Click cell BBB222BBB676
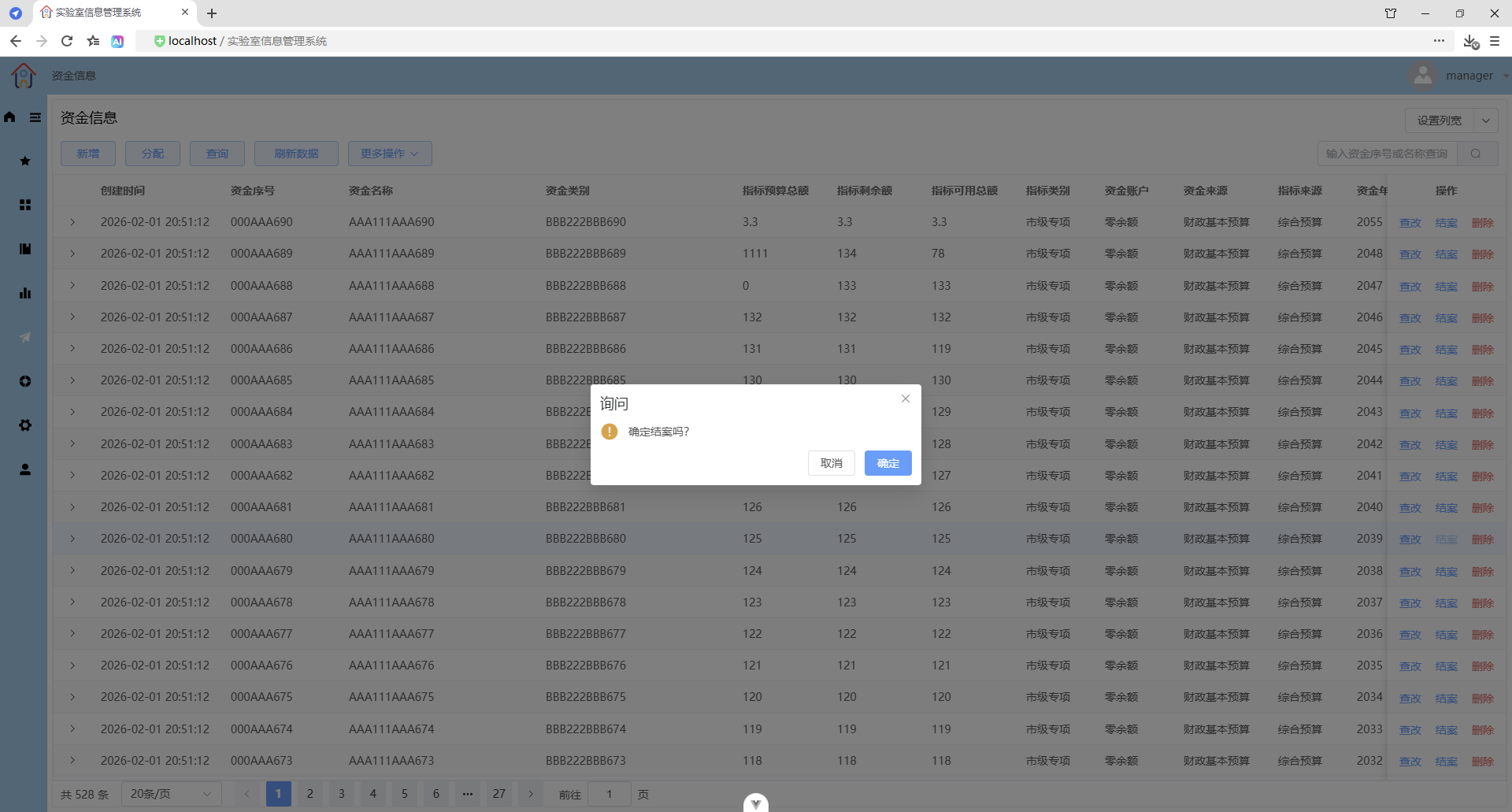Viewport: 1512px width, 812px height. click(x=586, y=666)
